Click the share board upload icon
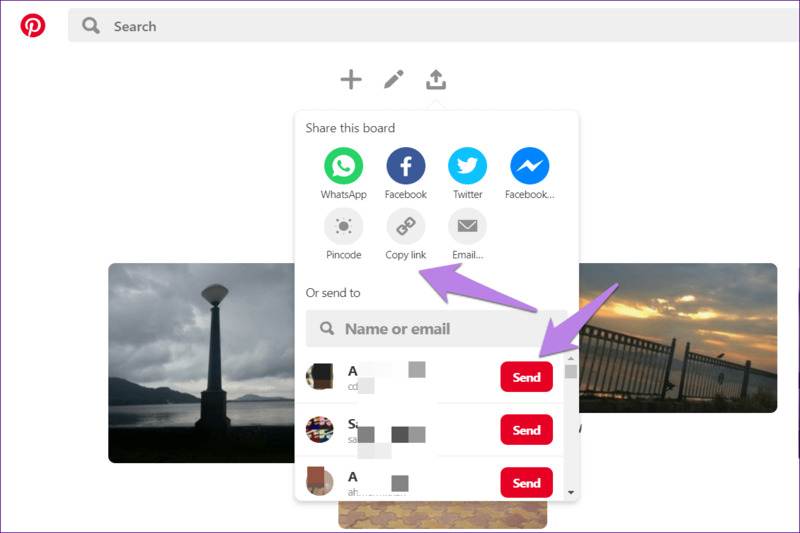This screenshot has width=800, height=533. tap(436, 79)
